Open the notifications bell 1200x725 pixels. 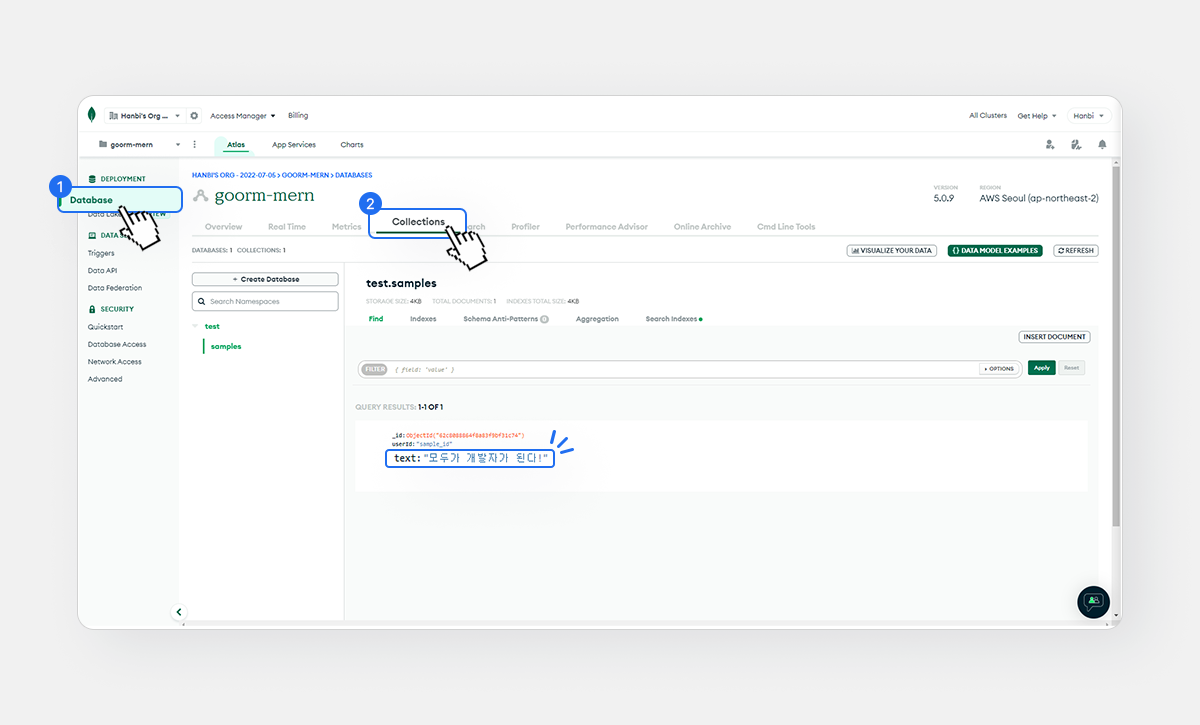1102,144
